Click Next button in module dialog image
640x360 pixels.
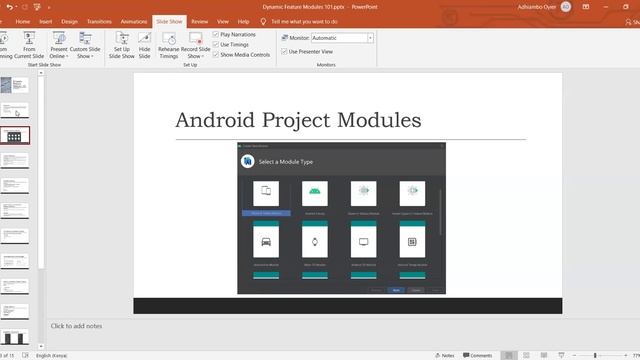396,290
